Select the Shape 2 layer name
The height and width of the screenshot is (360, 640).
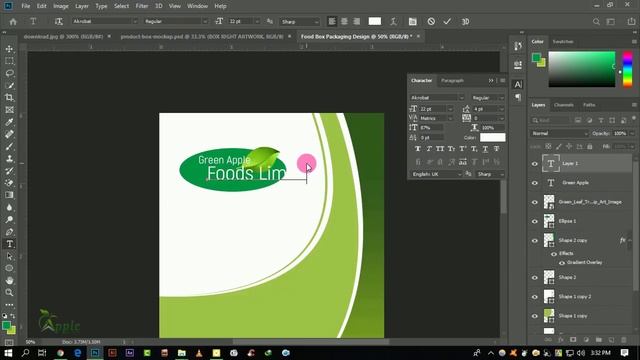click(567, 278)
